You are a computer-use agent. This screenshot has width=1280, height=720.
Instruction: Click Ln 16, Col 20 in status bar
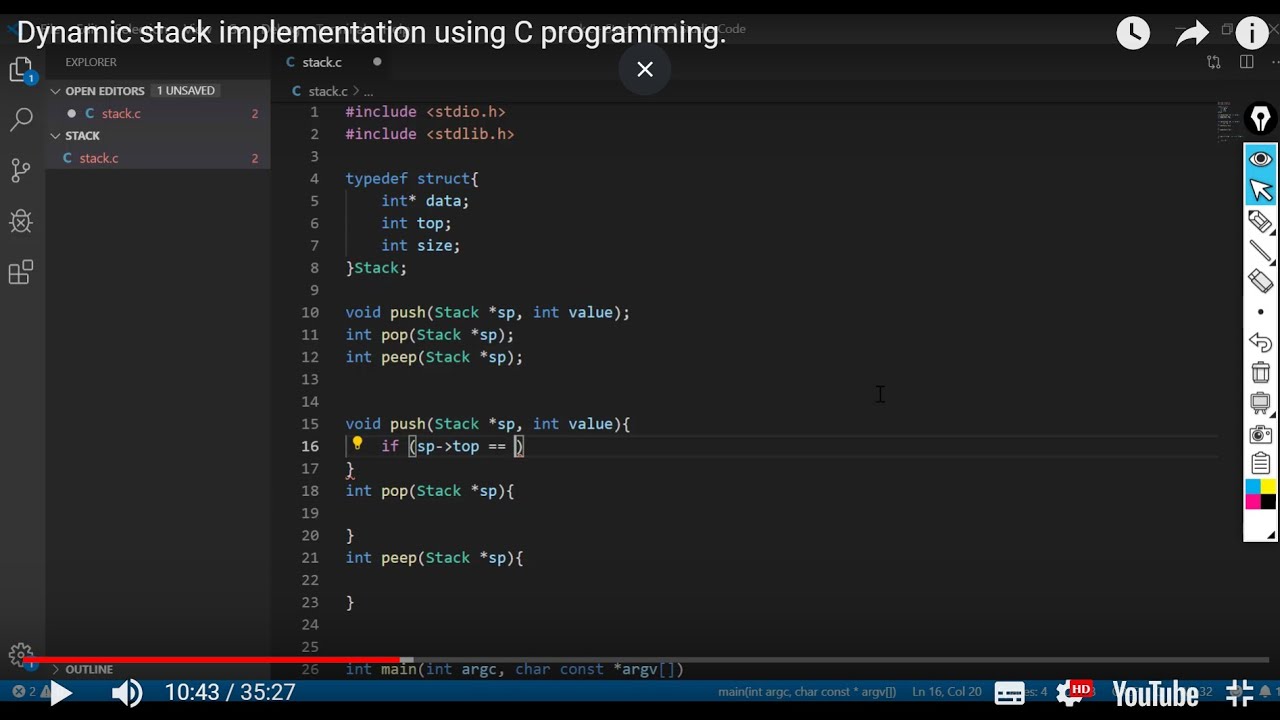(x=946, y=692)
